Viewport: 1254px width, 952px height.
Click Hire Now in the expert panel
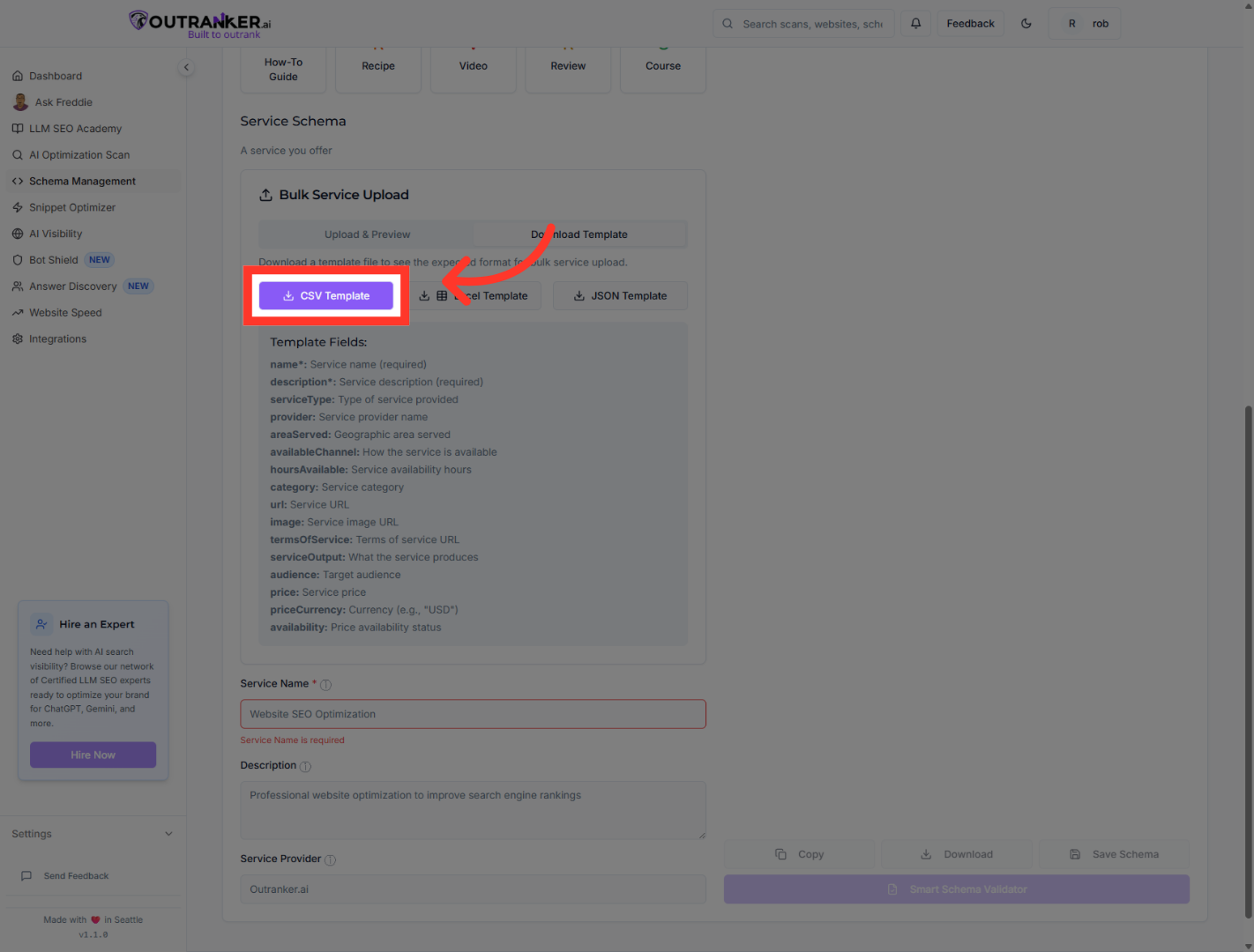coord(93,755)
